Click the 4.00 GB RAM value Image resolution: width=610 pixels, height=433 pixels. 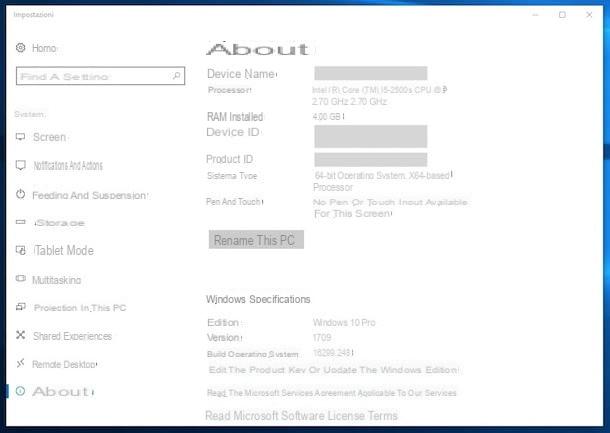click(x=328, y=116)
